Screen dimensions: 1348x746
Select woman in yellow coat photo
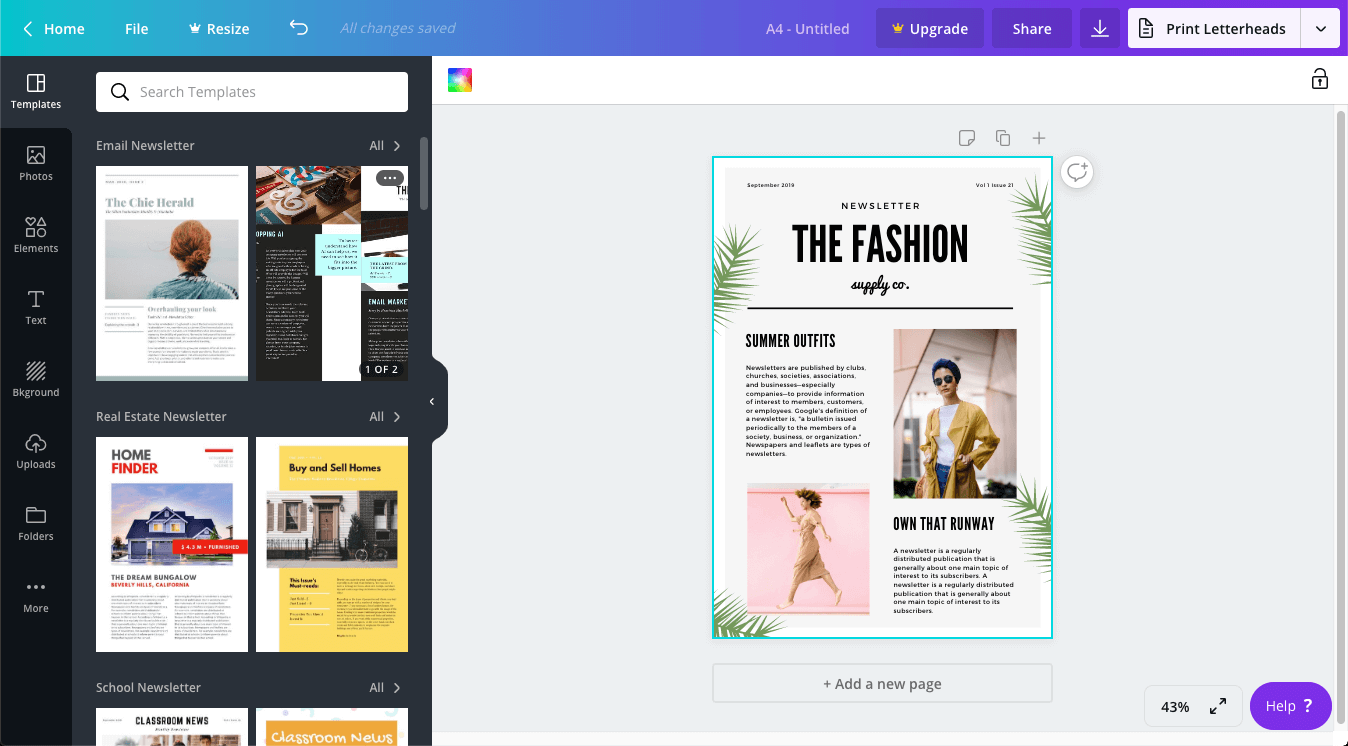(x=955, y=414)
